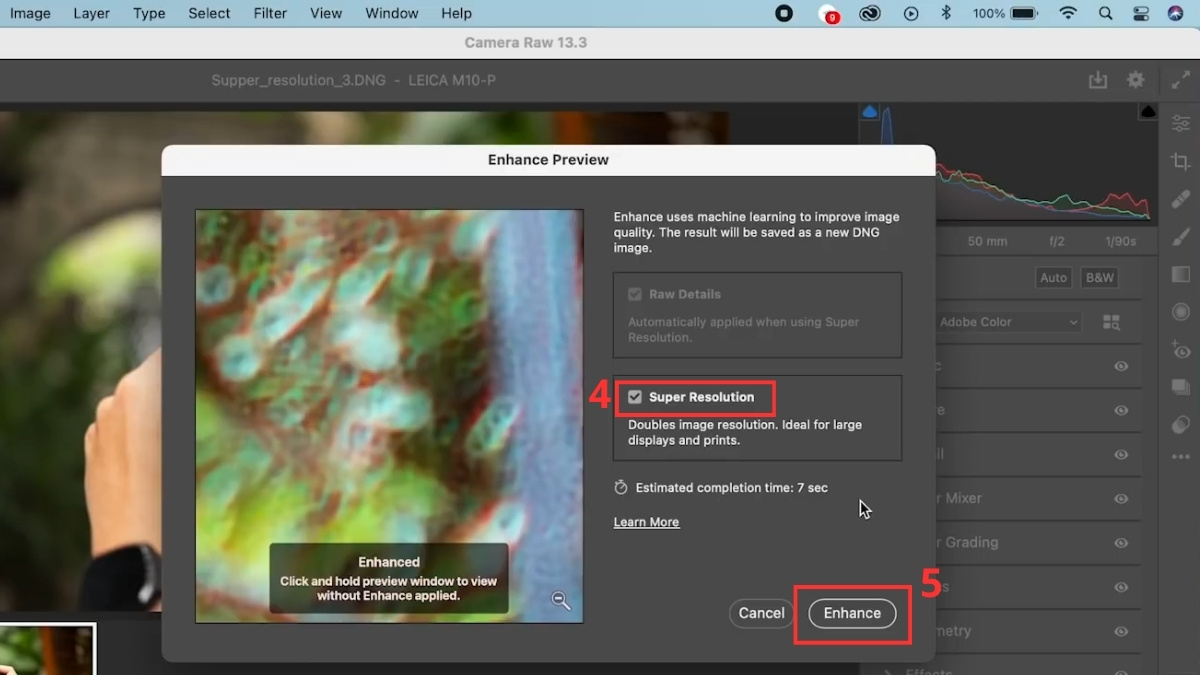Open the Layer menu
1200x675 pixels.
click(x=92, y=14)
